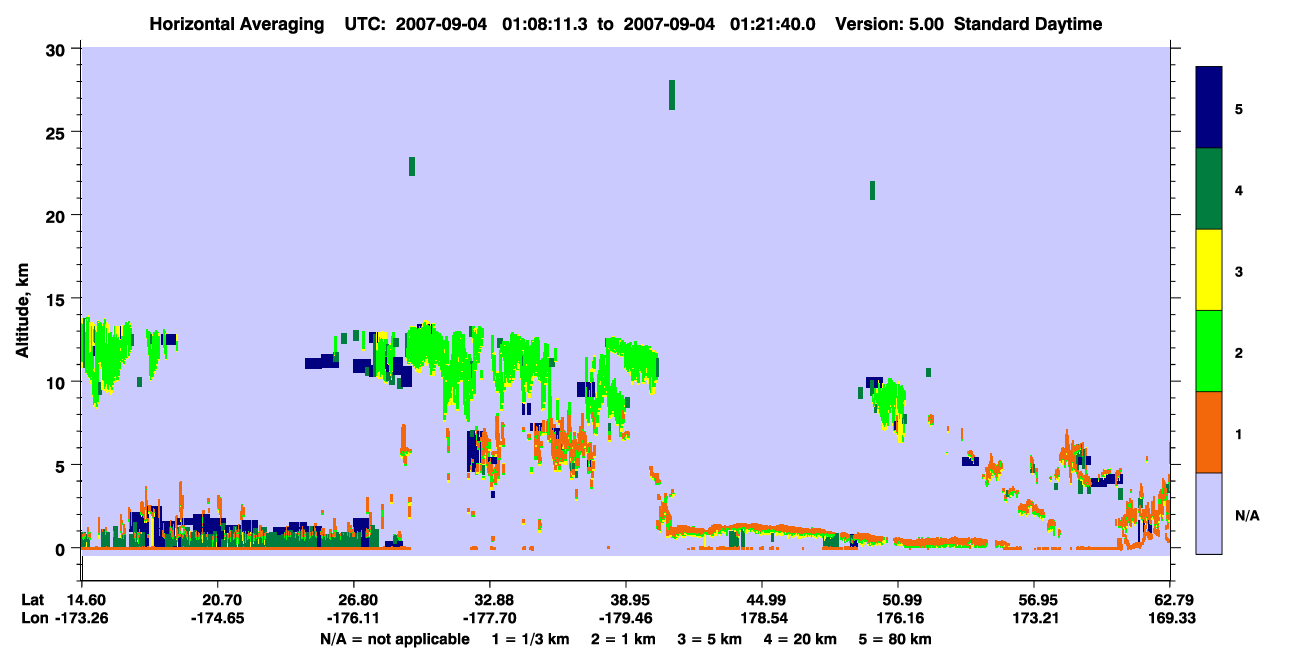The height and width of the screenshot is (667, 1300).
Task: Click the '1 = 1/3 km' legend note
Action: (x=529, y=639)
